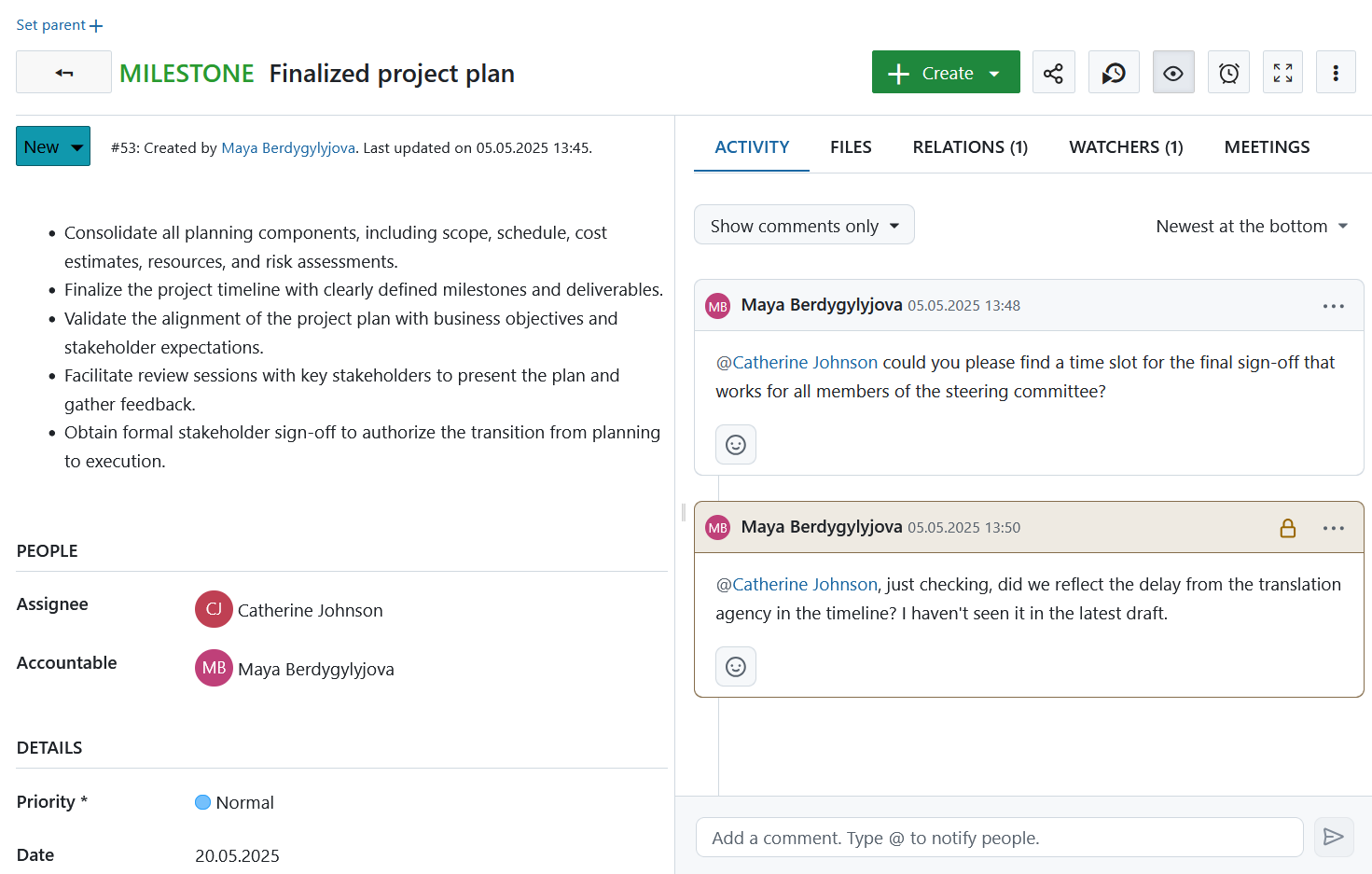Add emoji reaction to Maya's first comment

tap(736, 444)
